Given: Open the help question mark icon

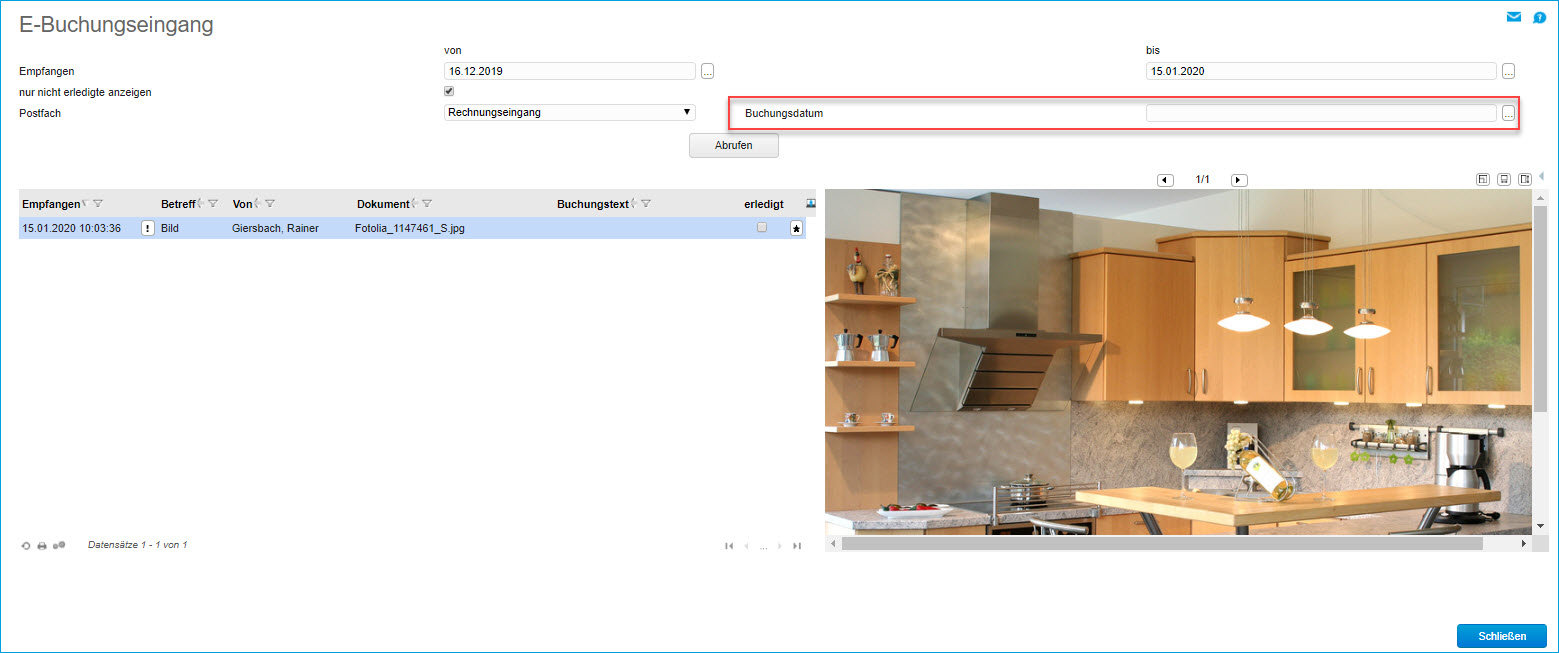Looking at the screenshot, I should coord(1539,17).
